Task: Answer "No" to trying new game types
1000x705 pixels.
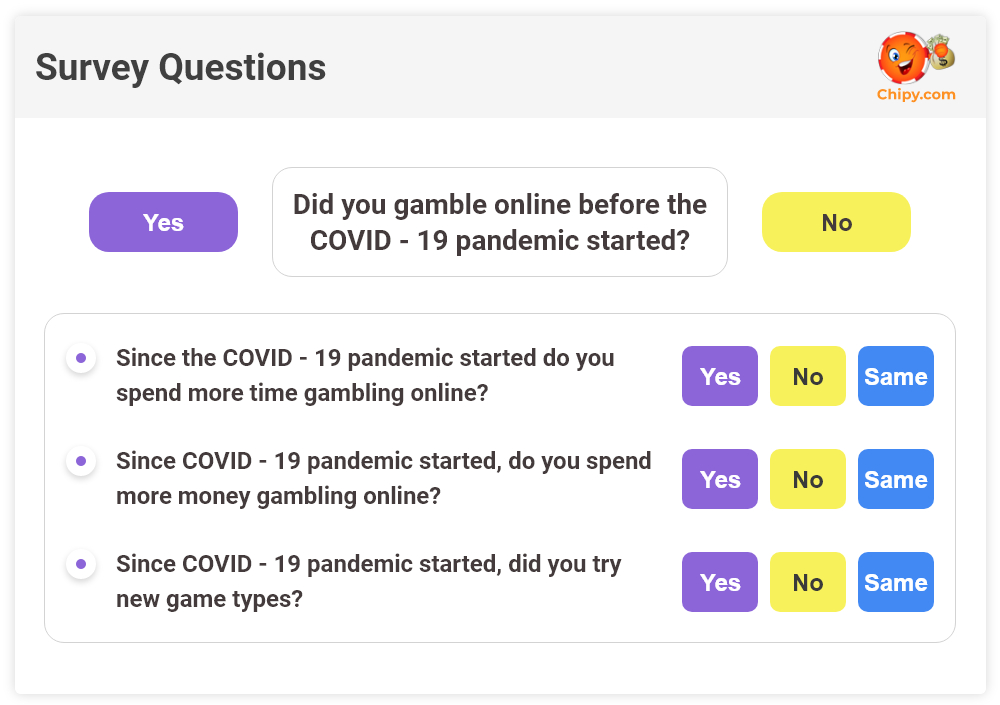Action: (807, 582)
